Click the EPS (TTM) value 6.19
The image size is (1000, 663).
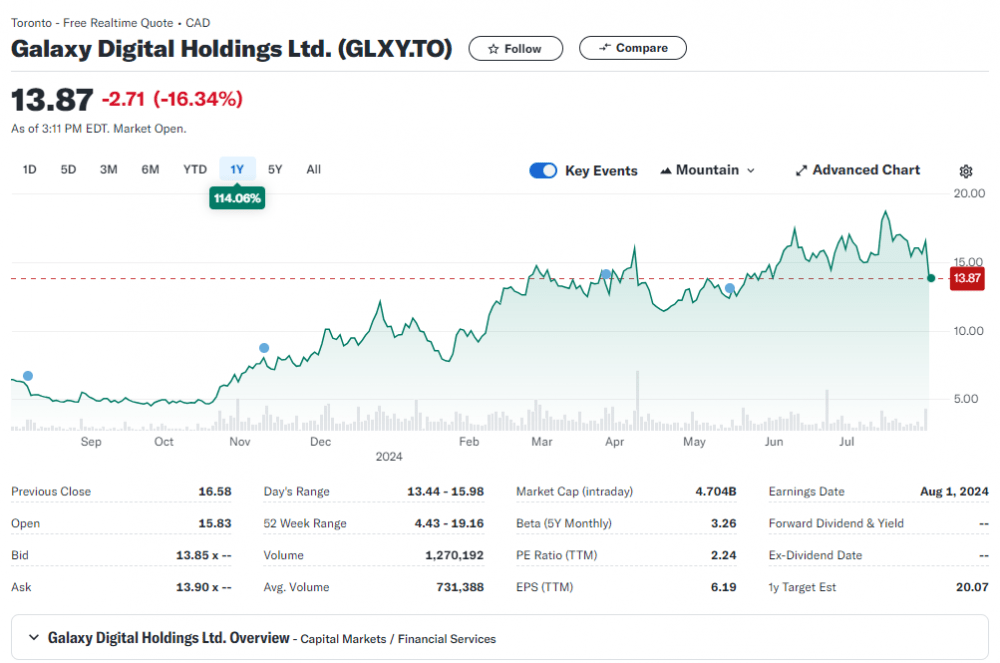tap(724, 587)
